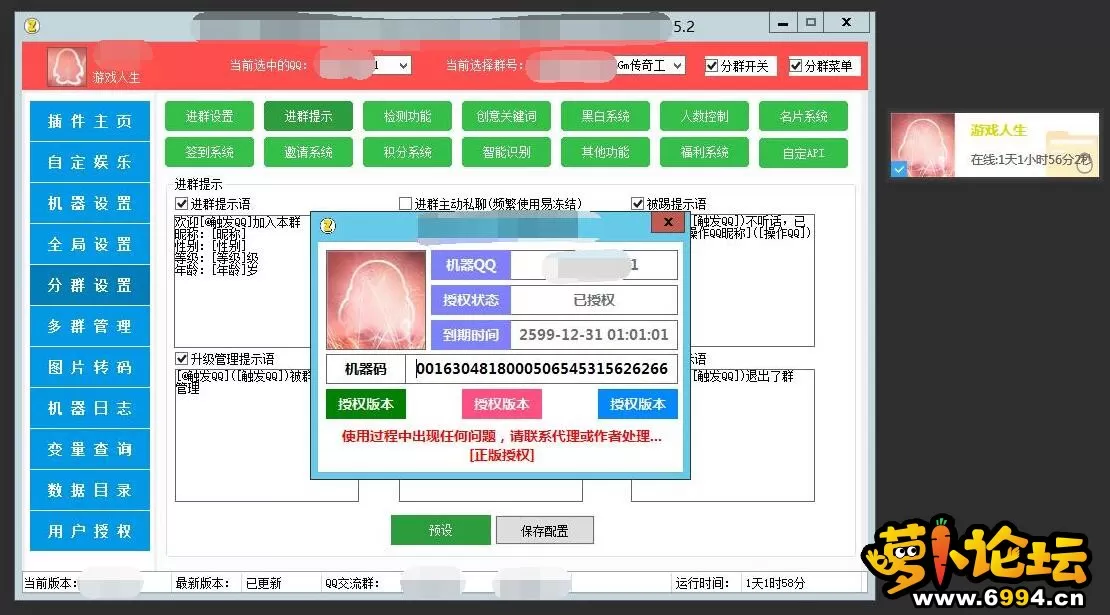Open the 其他功能 section
Screen dimensions: 1110x615
(x=605, y=152)
